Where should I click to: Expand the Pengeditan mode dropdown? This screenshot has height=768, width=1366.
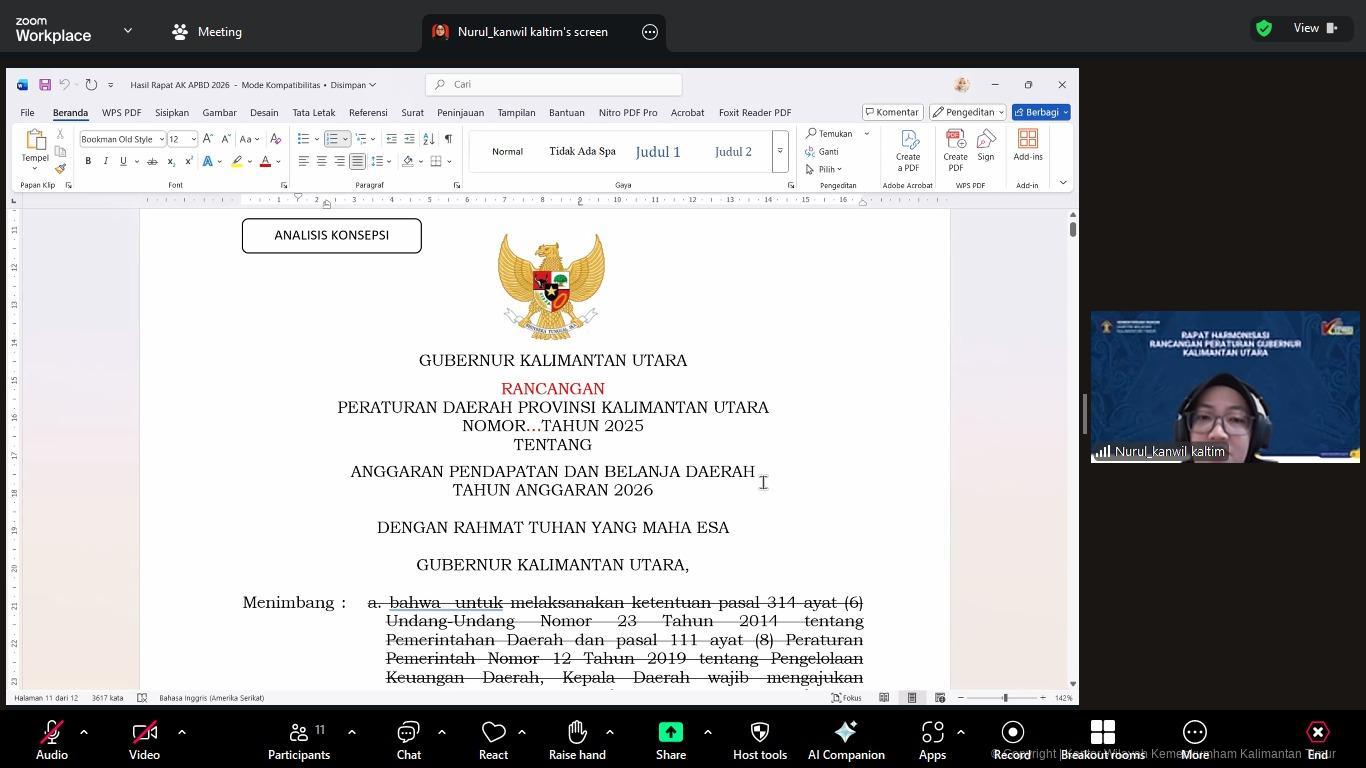tap(1002, 112)
